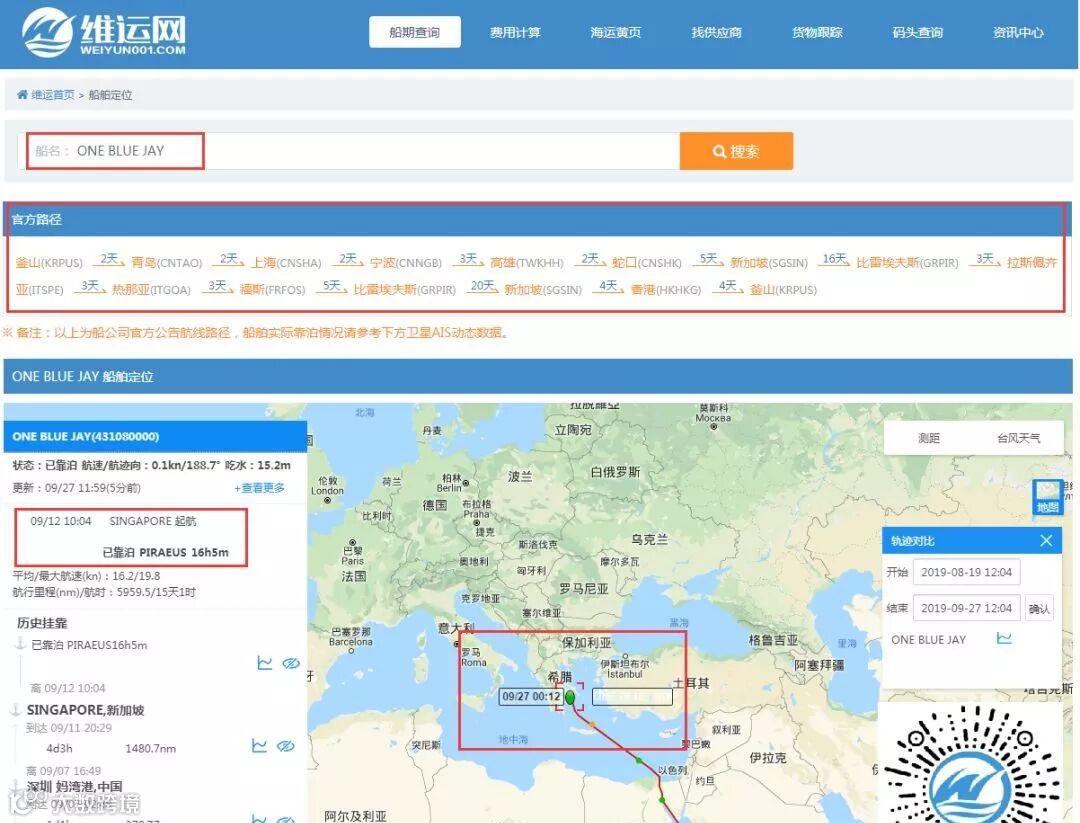
Task: Click the 确认 button
Action: [1039, 608]
